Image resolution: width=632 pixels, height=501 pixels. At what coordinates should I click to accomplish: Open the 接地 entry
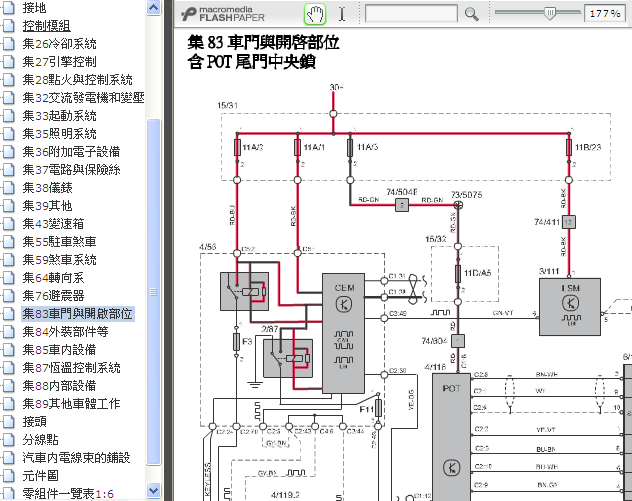[x=34, y=8]
